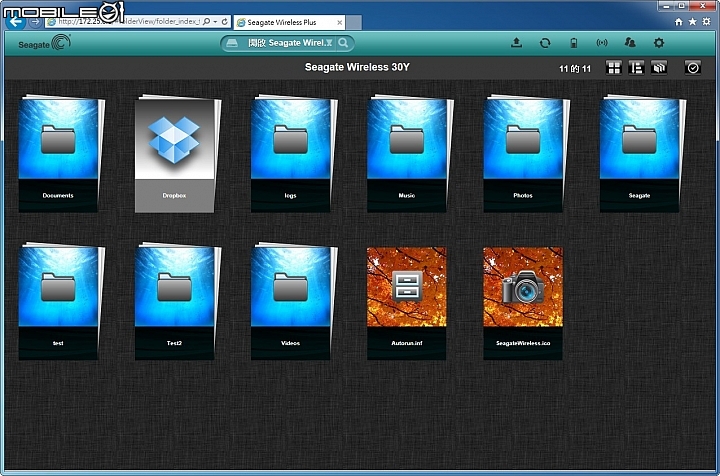Click the 11 of 11 item counter

(574, 69)
